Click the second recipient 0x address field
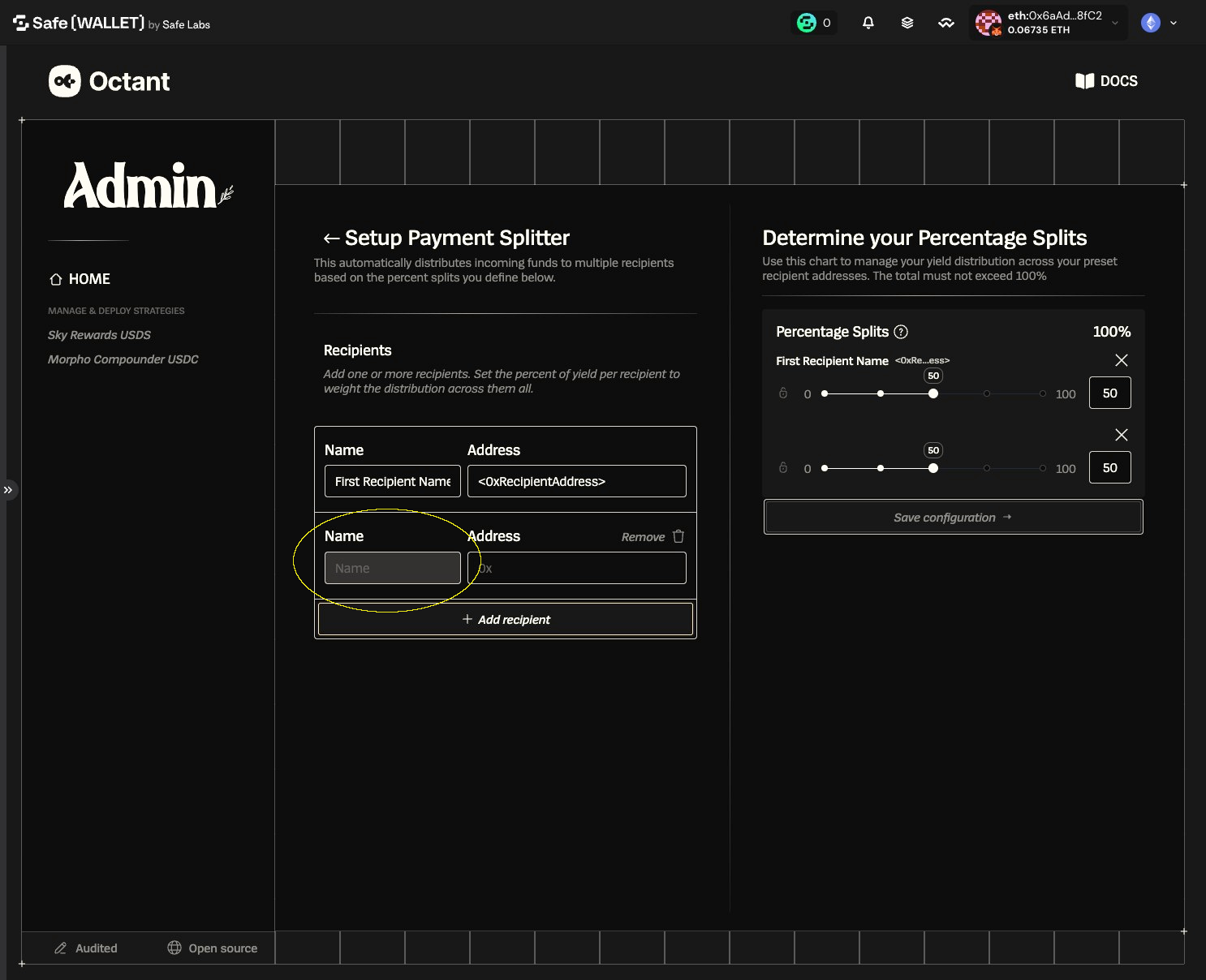Screen dimensions: 1206x980 coord(577,568)
